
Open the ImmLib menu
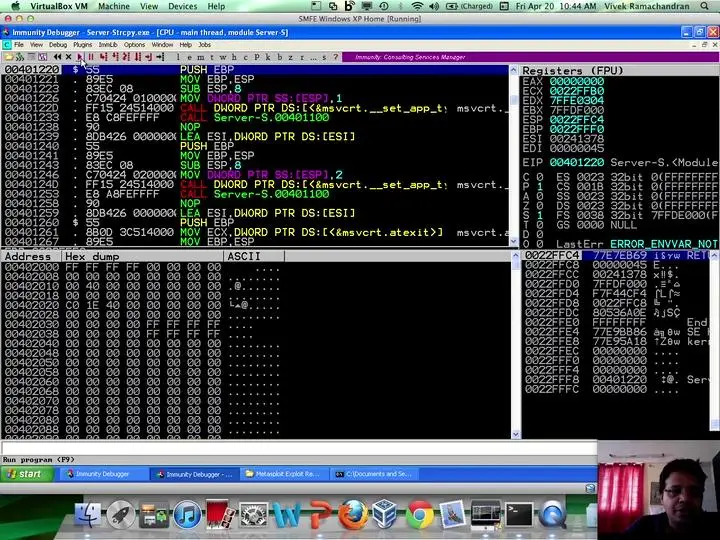tap(108, 45)
